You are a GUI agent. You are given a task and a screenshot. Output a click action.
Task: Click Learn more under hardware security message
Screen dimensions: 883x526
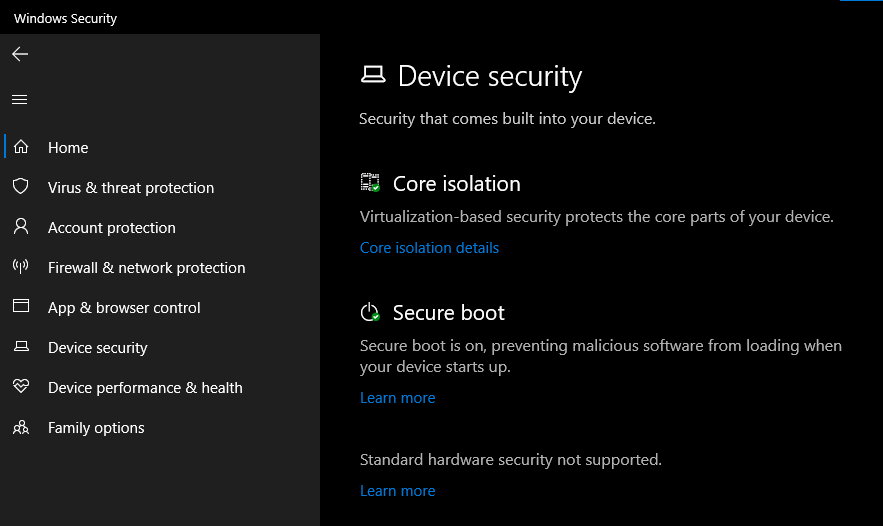point(397,491)
